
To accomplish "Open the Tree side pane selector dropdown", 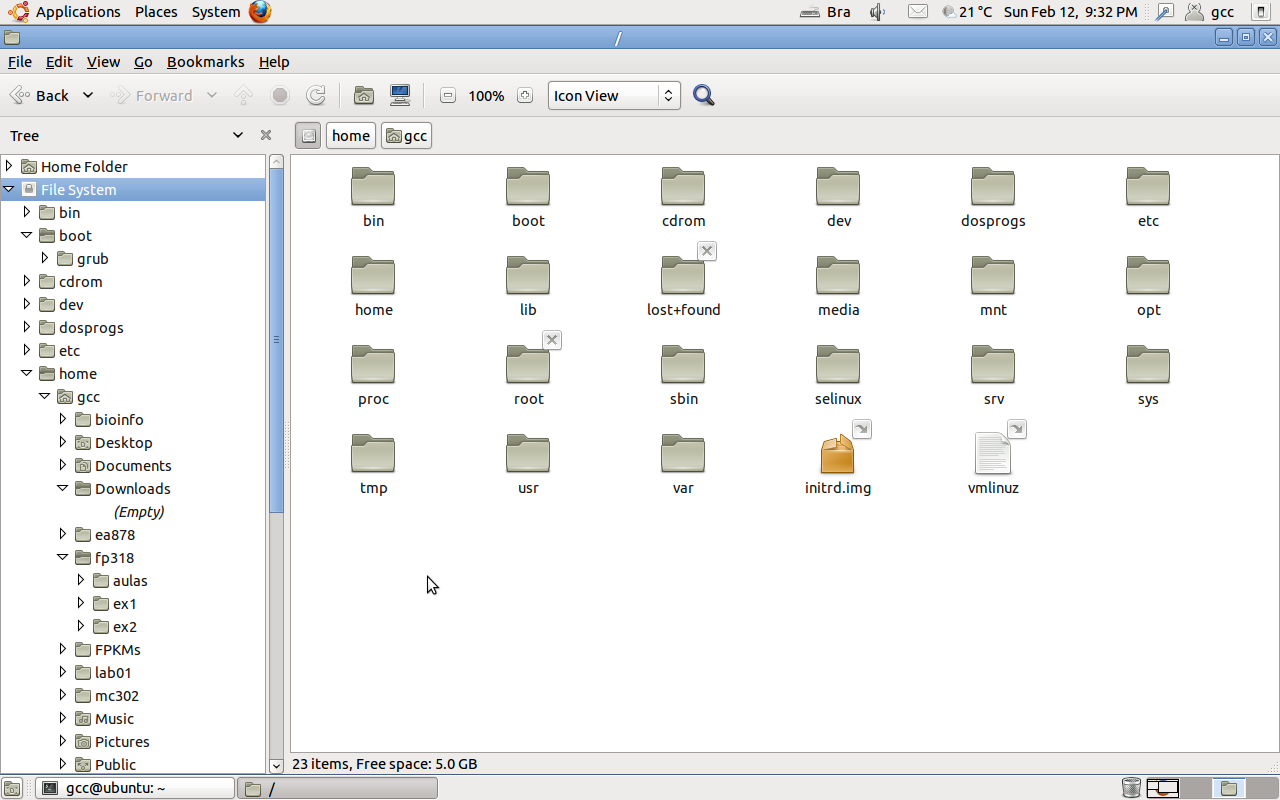I will [x=238, y=135].
